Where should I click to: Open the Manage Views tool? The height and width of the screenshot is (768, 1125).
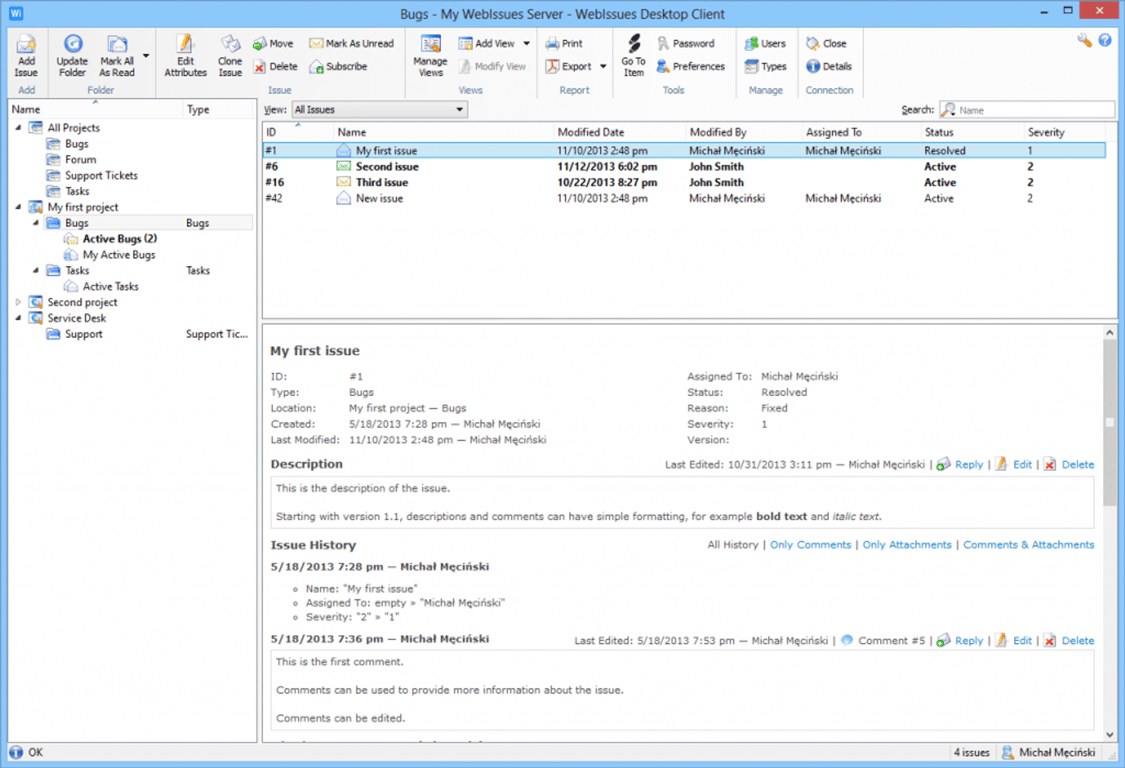coord(429,55)
